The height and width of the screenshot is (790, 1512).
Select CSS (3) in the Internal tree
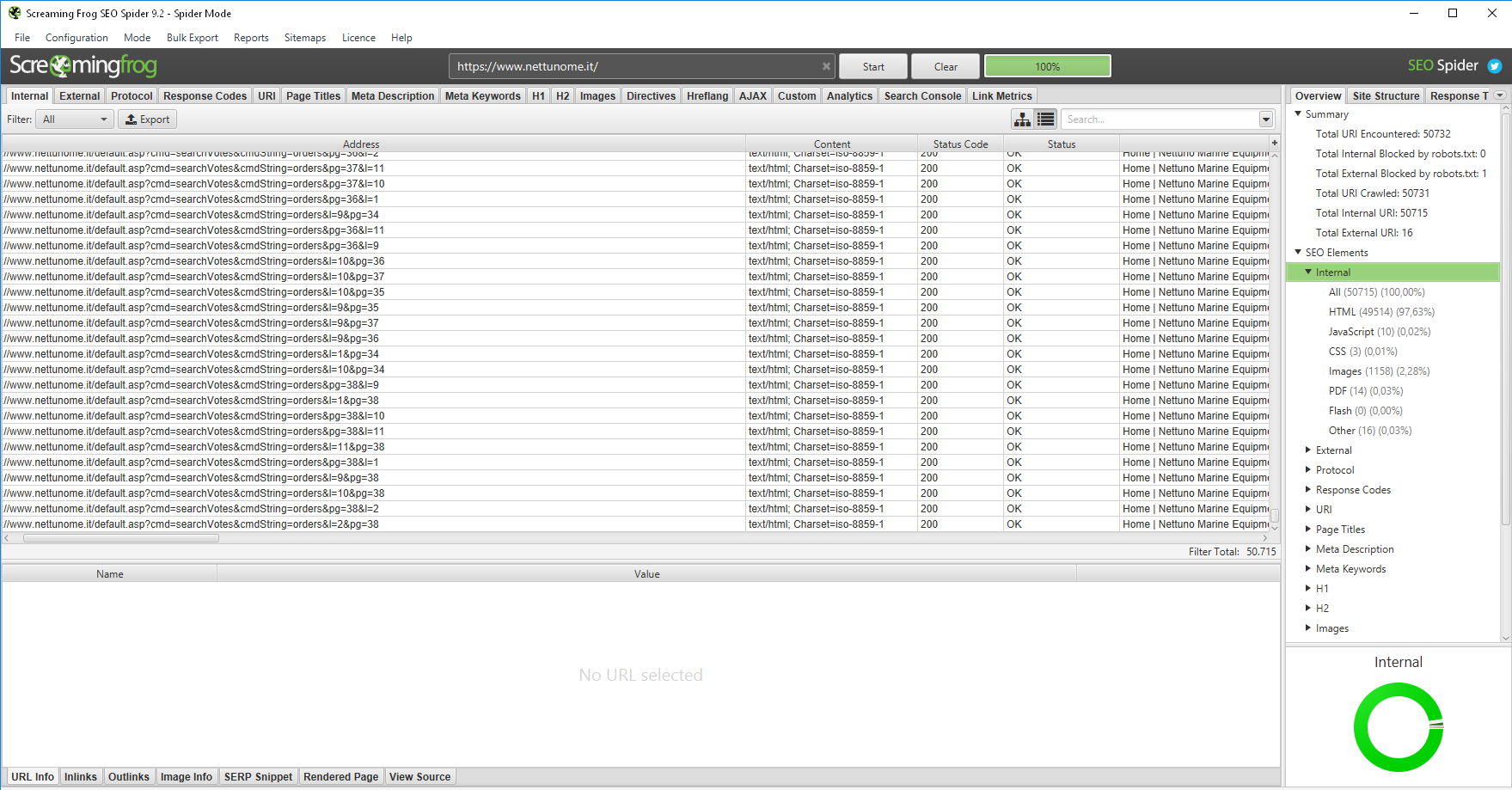point(1363,351)
